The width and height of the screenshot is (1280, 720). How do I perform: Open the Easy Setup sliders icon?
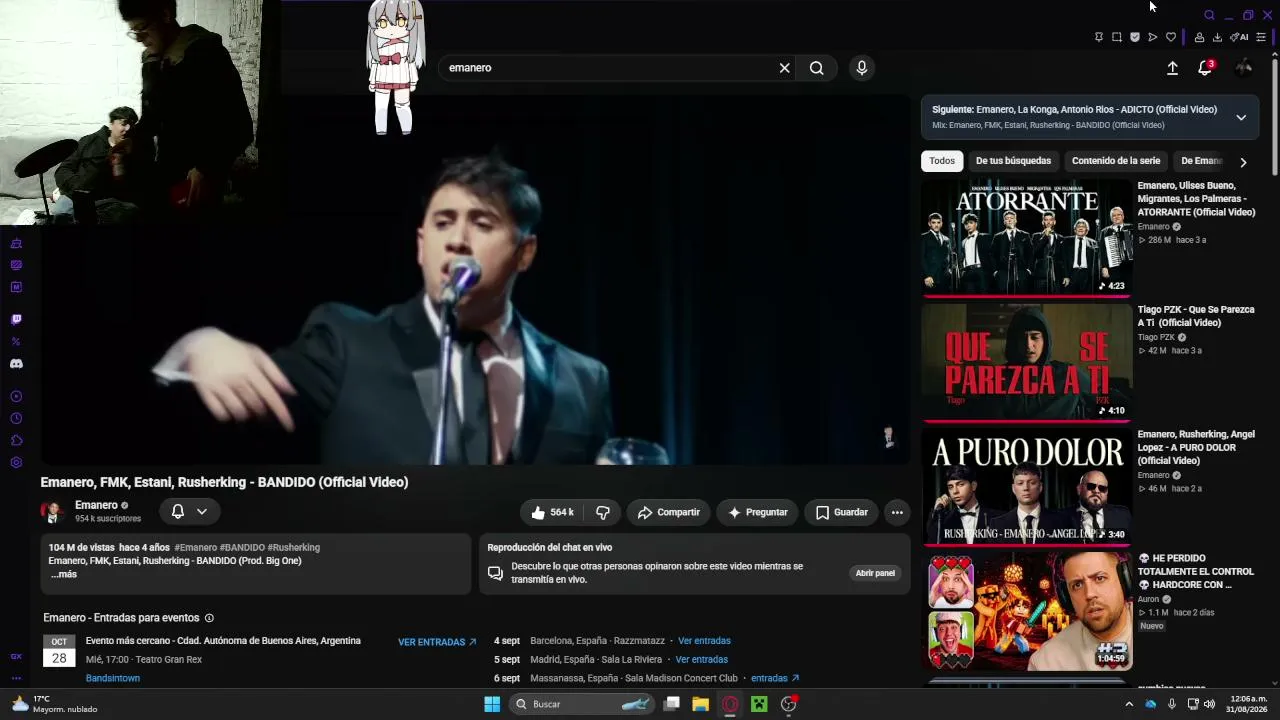coord(1261,37)
